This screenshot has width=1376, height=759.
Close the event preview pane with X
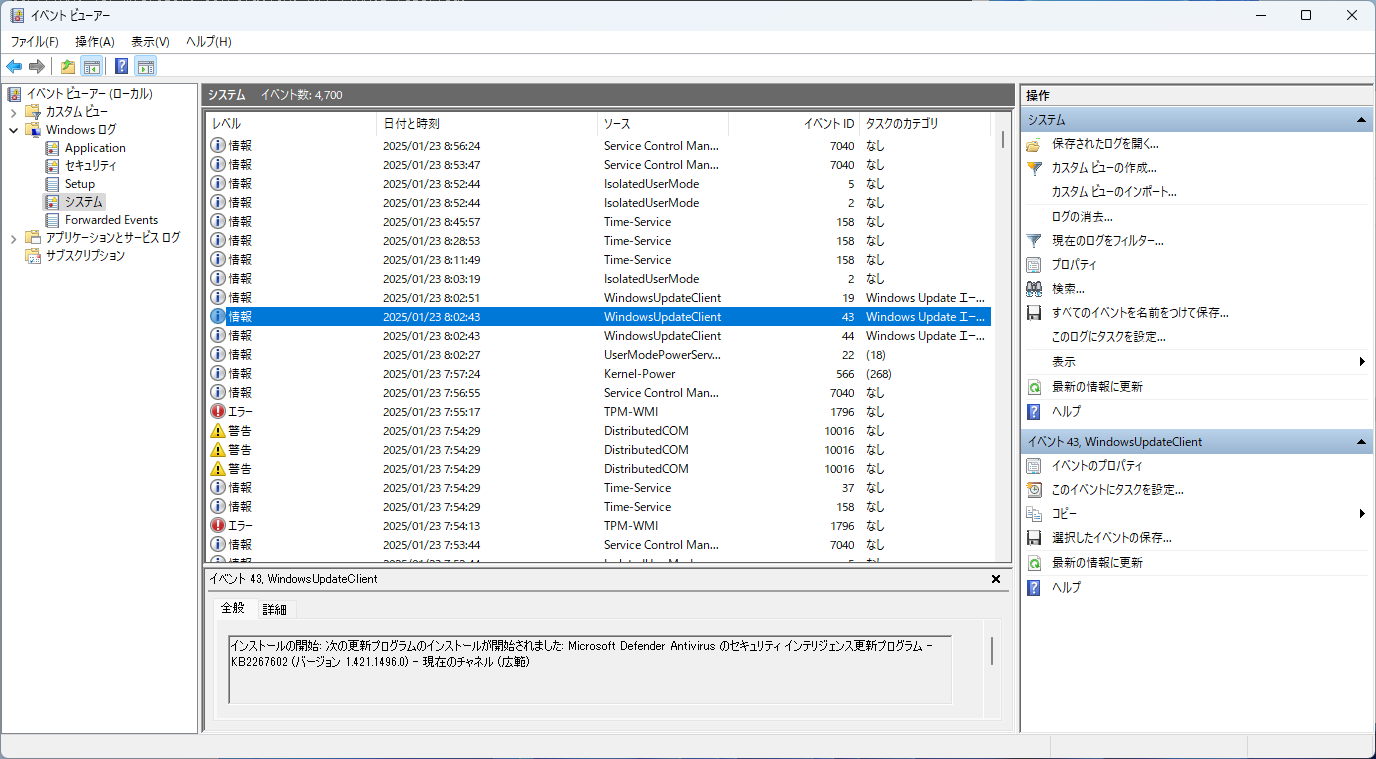[x=996, y=579]
